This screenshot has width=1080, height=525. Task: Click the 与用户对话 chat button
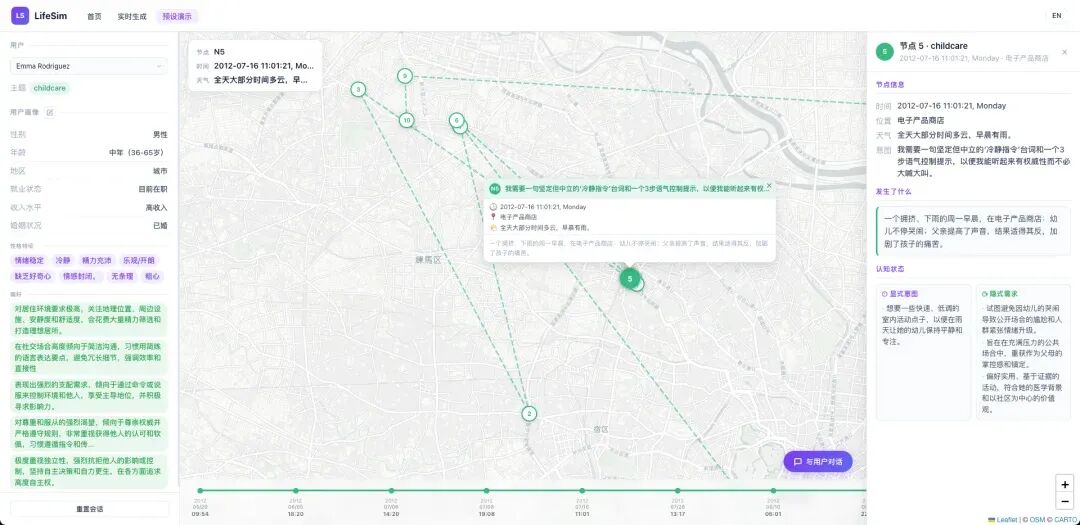(x=818, y=462)
